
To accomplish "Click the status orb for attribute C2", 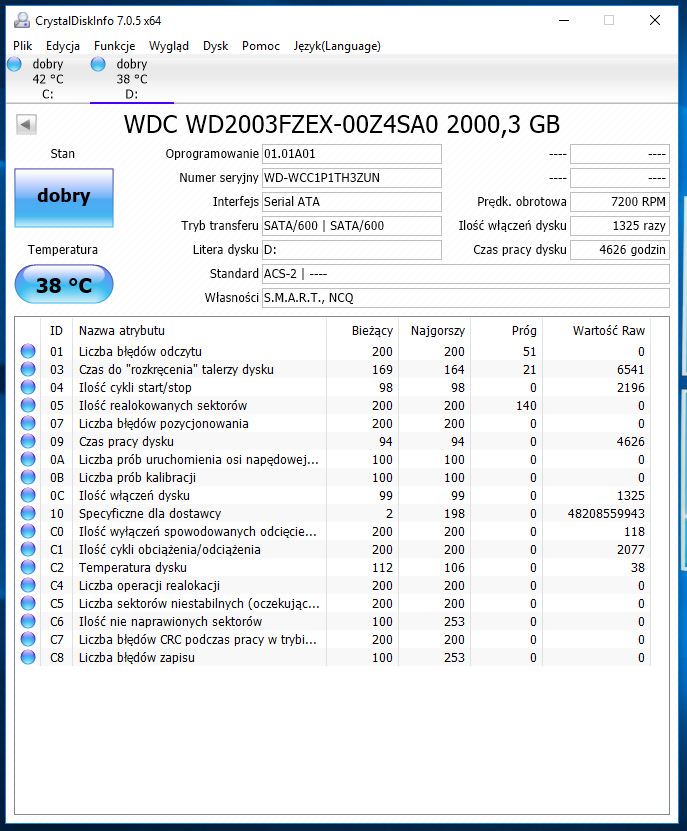I will click(28, 568).
